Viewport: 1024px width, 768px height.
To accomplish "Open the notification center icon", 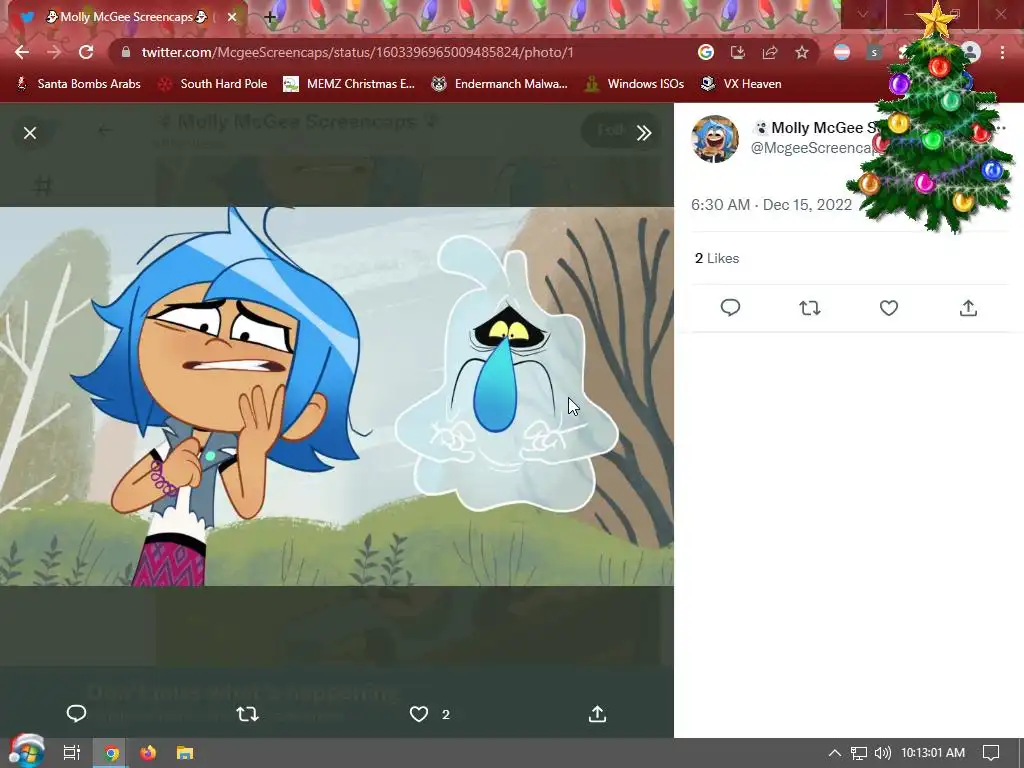I will point(991,753).
